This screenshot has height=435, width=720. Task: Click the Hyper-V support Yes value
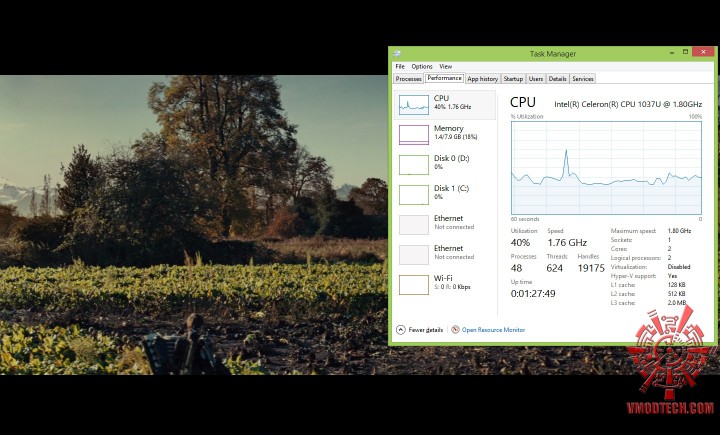[672, 276]
